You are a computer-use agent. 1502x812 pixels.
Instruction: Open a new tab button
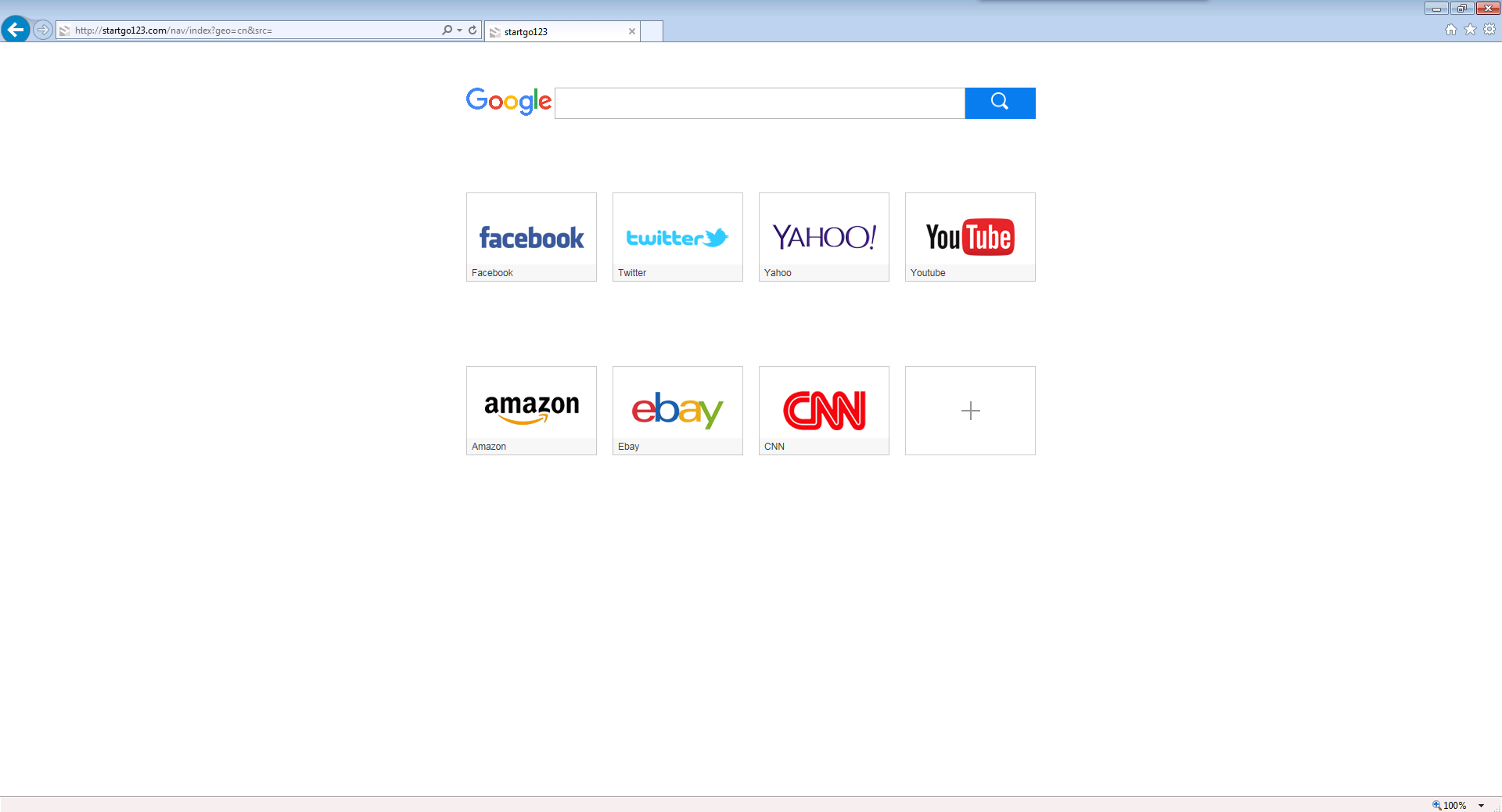point(652,31)
